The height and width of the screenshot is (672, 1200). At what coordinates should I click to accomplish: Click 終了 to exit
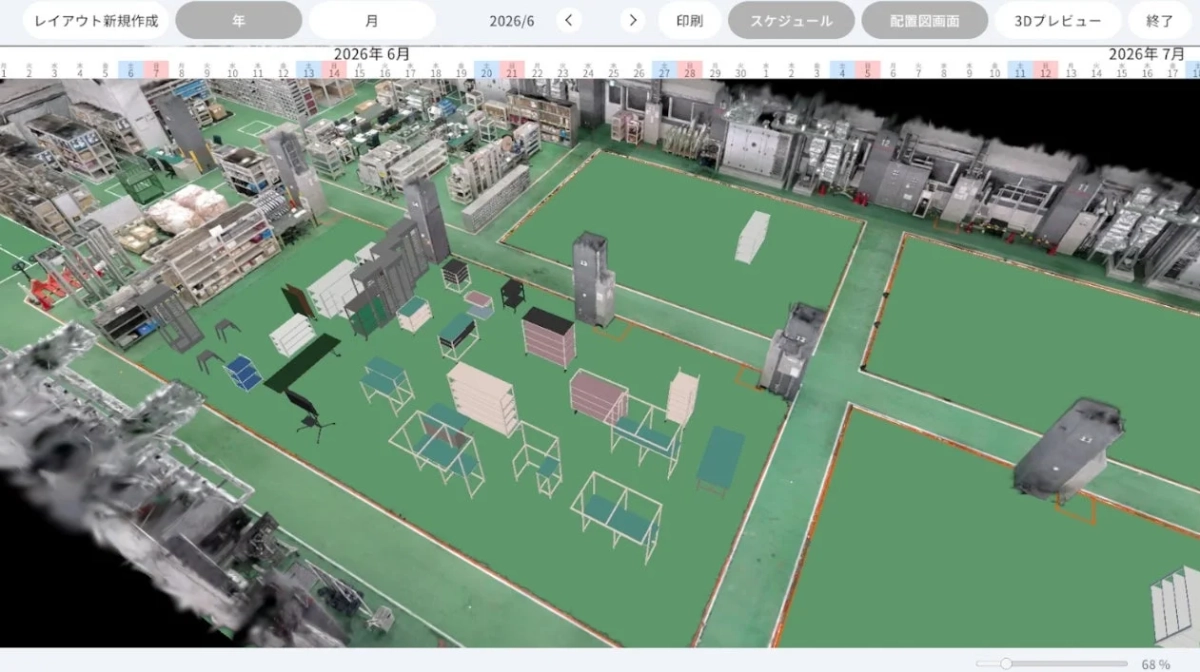pos(1160,20)
